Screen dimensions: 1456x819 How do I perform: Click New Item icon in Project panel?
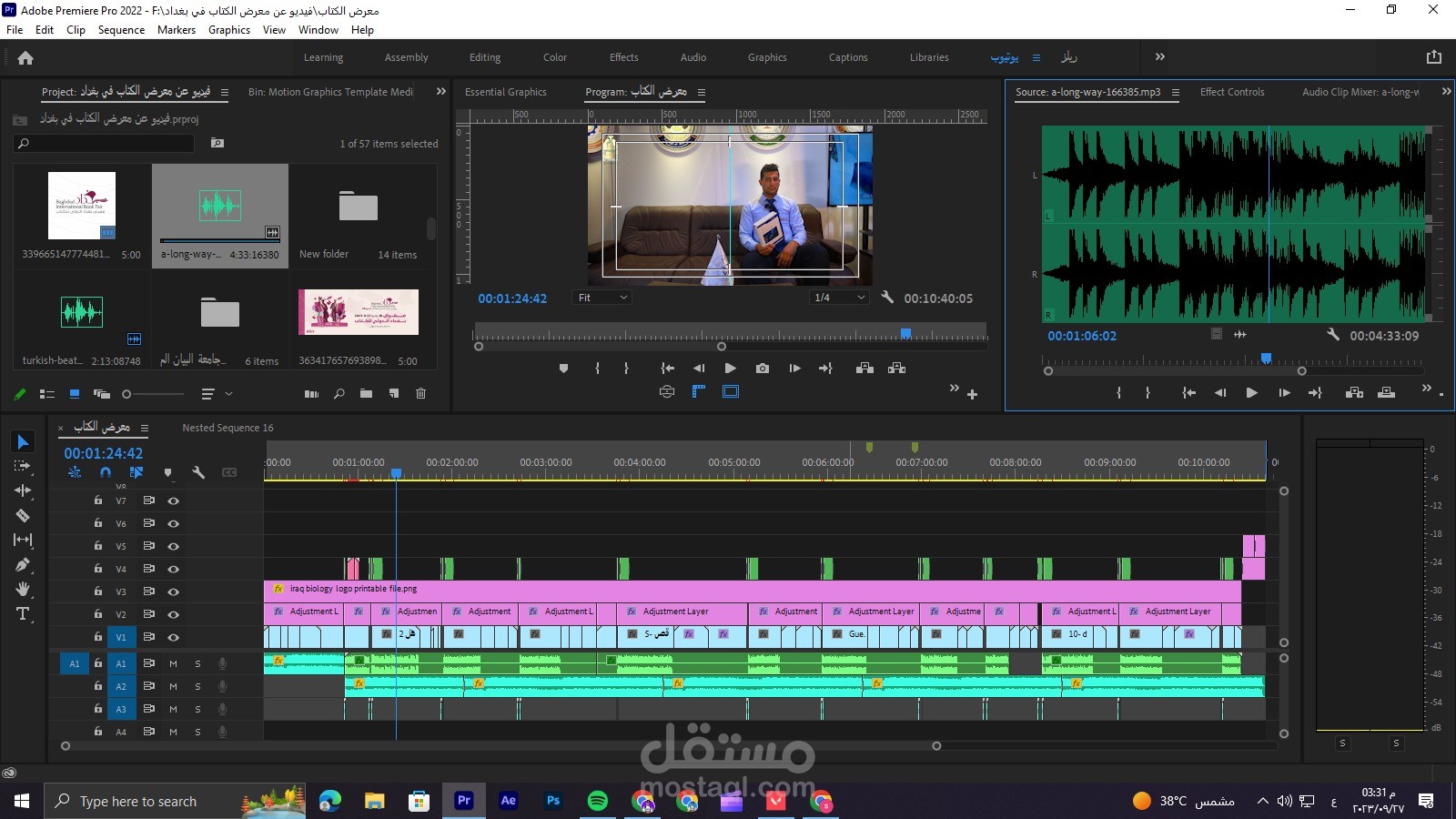coord(393,394)
